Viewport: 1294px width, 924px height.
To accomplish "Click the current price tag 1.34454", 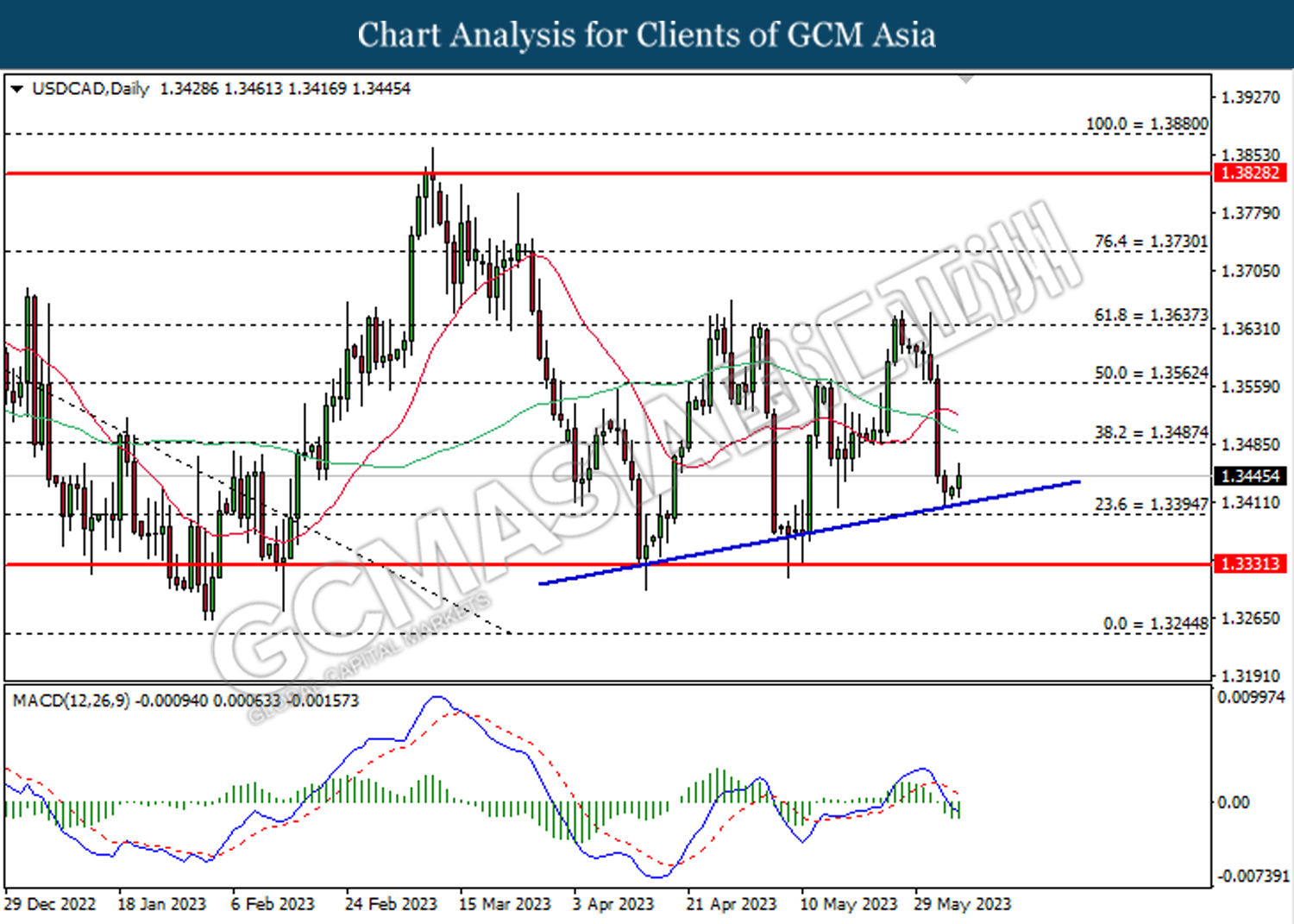I will 1251,475.
